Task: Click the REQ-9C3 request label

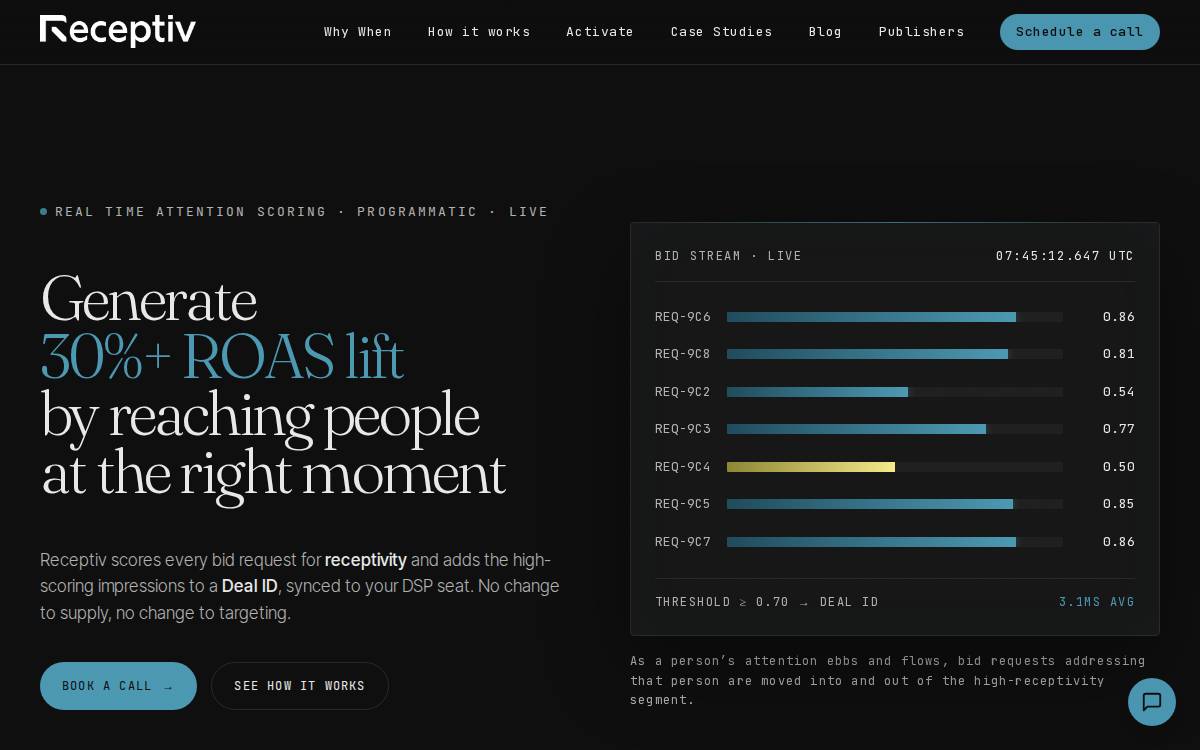Action: coord(683,429)
